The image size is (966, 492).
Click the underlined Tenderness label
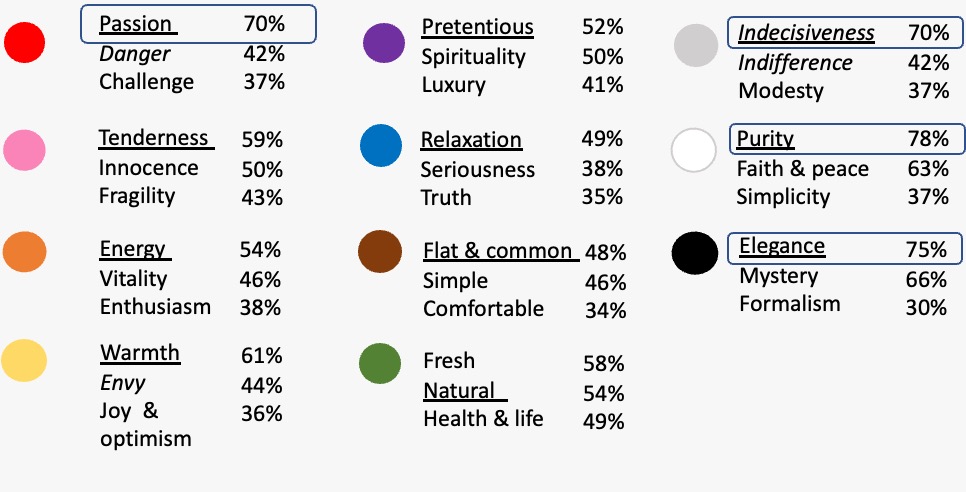156,138
